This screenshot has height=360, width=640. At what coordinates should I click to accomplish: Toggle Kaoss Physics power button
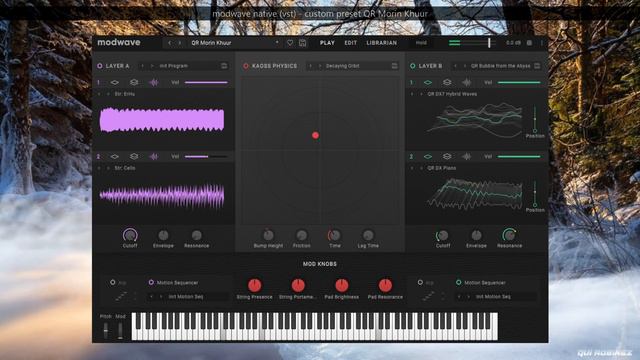click(246, 66)
